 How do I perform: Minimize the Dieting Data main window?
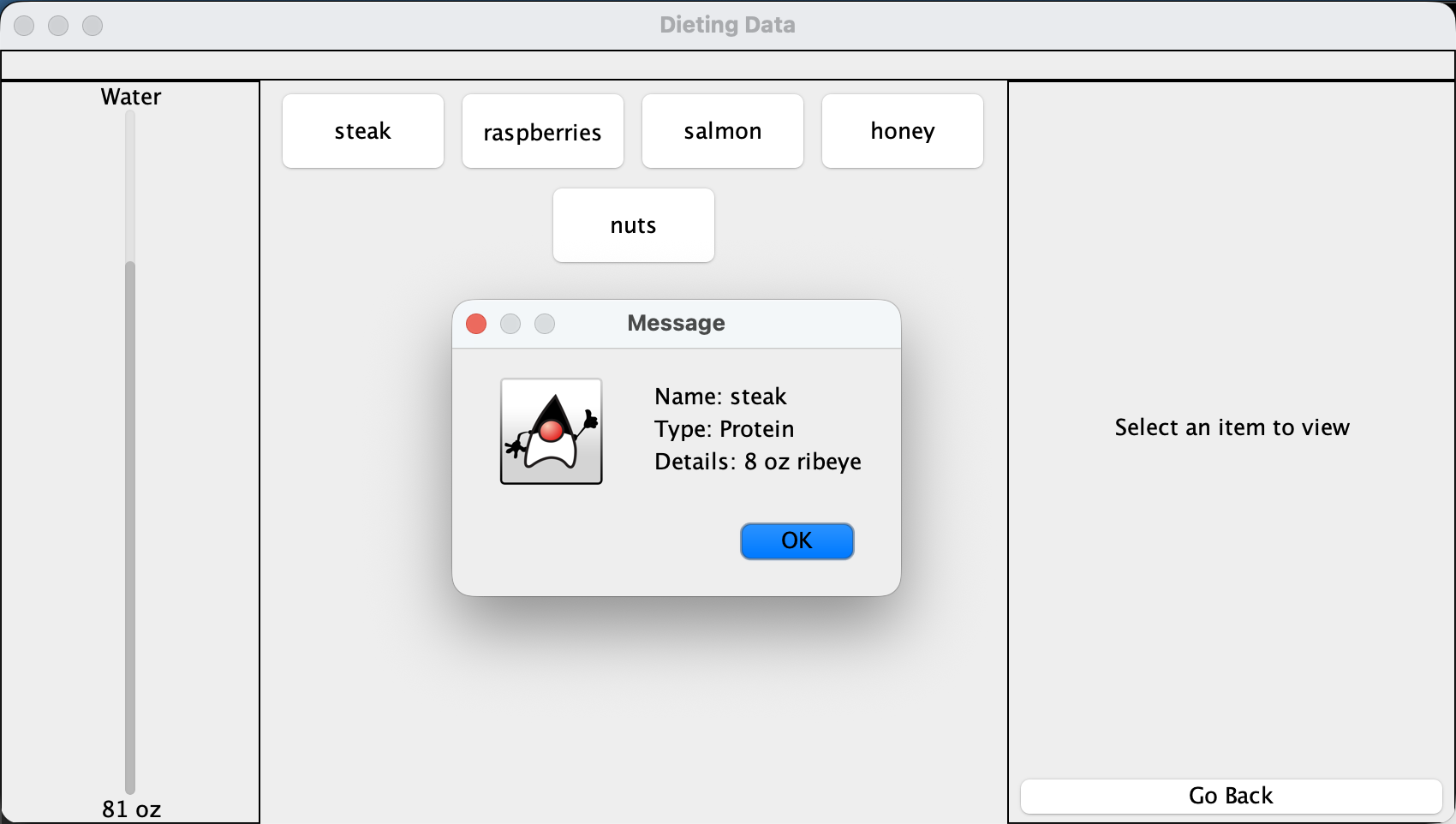coord(58,26)
